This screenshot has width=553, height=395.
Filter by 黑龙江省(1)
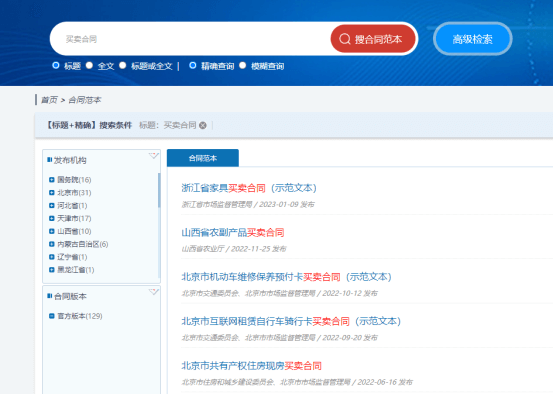76,270
